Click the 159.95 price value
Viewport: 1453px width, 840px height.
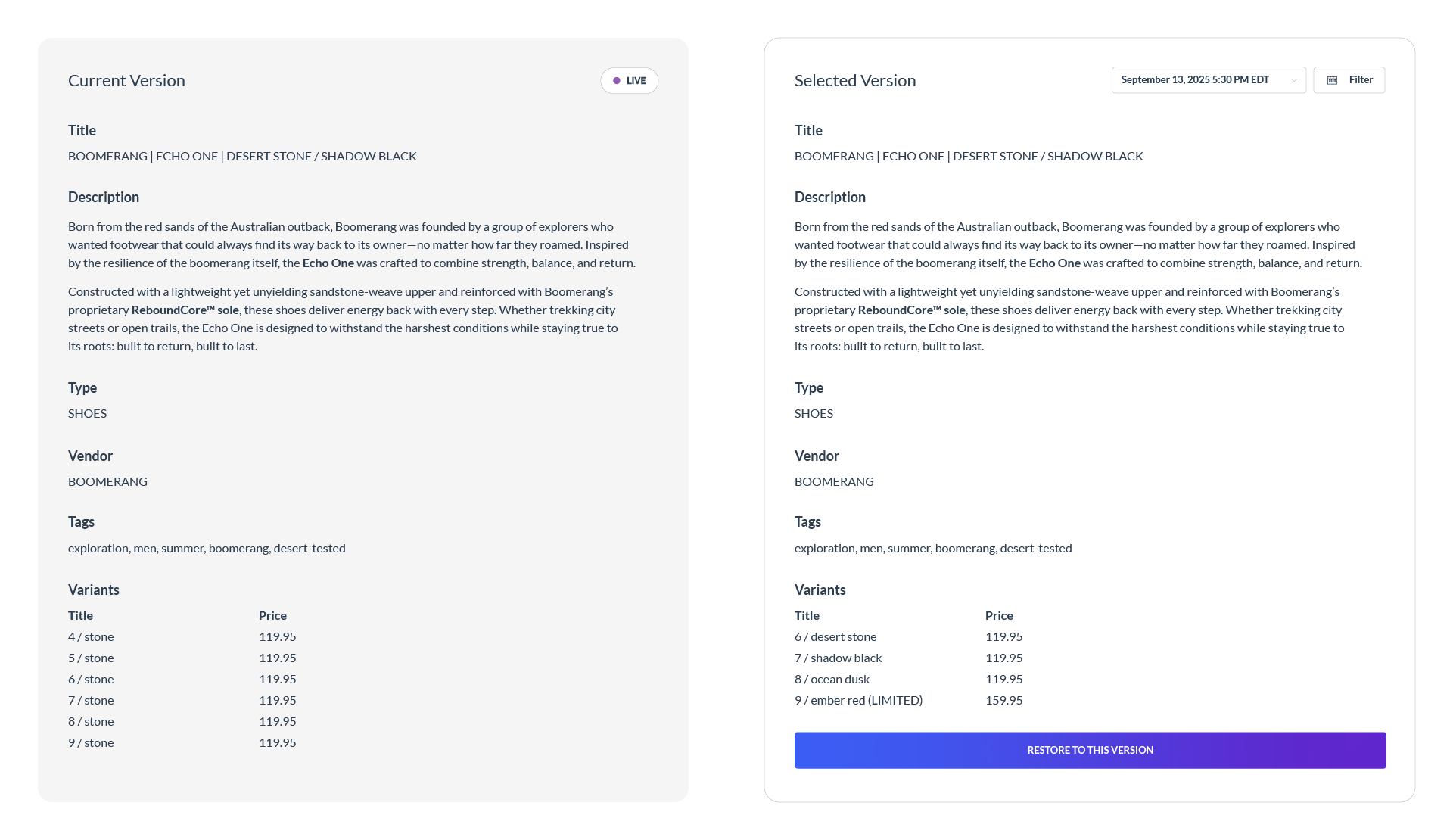(1003, 701)
